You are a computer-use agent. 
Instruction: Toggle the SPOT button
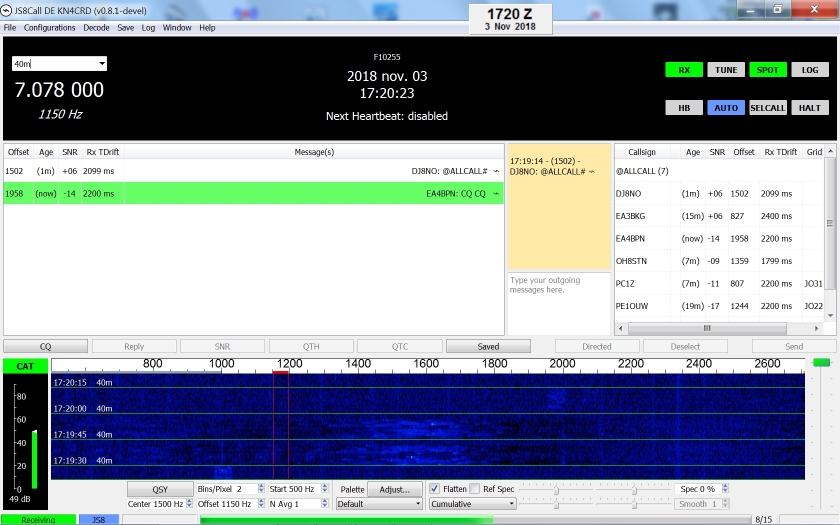[767, 70]
